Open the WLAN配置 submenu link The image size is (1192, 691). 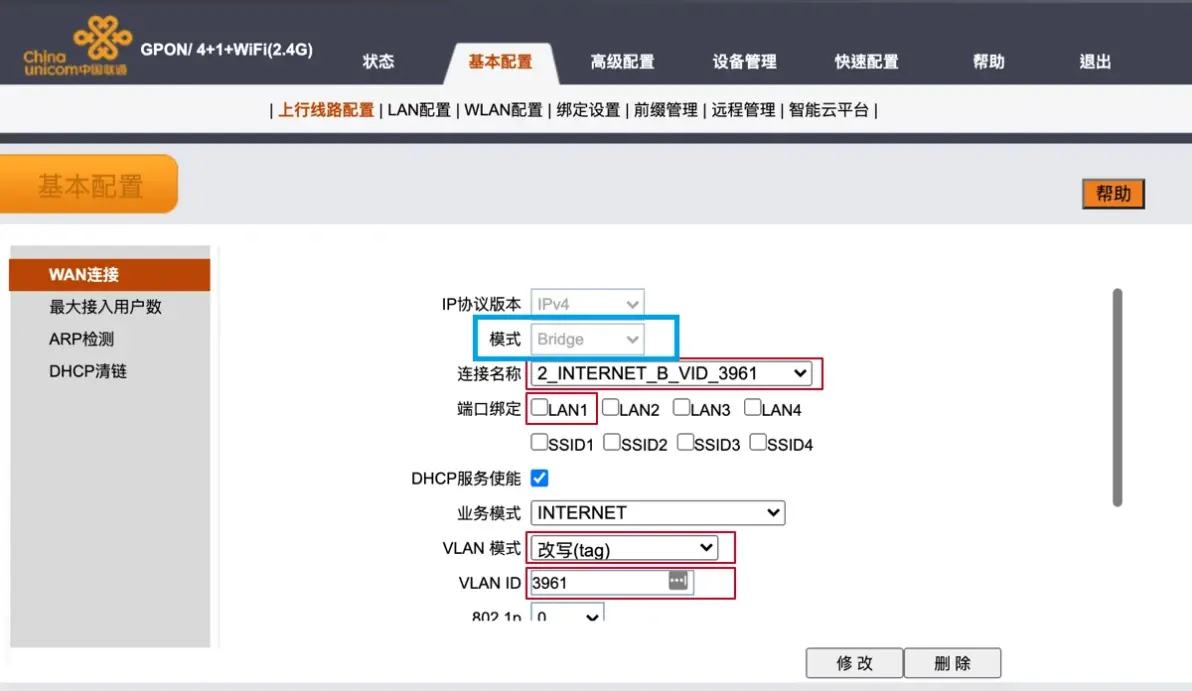[504, 110]
